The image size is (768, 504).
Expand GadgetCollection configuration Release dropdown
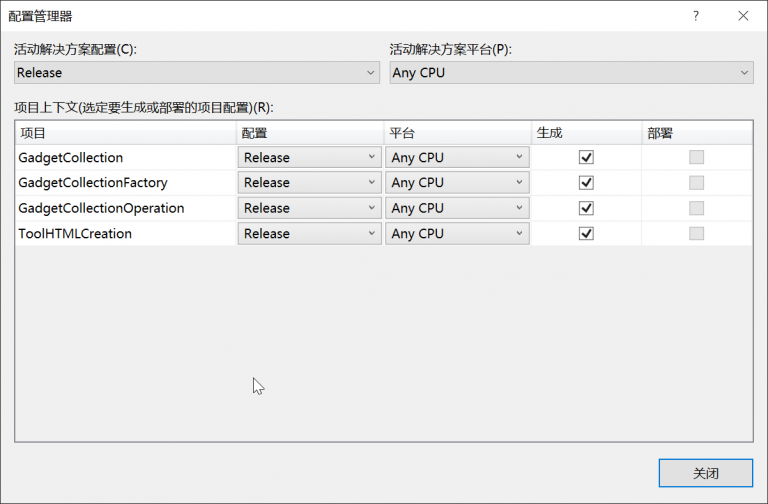pos(309,157)
